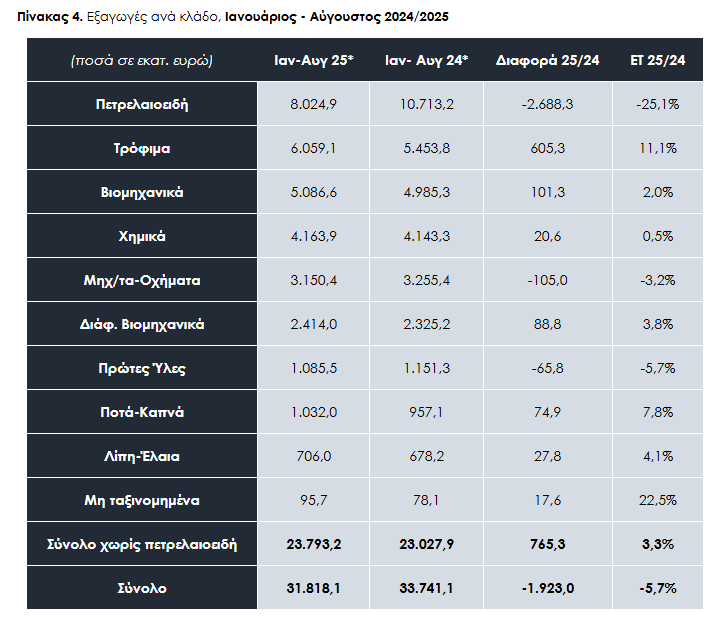Viewport: 706px width, 617px height.
Task: Click the 'Ποτά-Καπνά' row label
Action: 141,412
